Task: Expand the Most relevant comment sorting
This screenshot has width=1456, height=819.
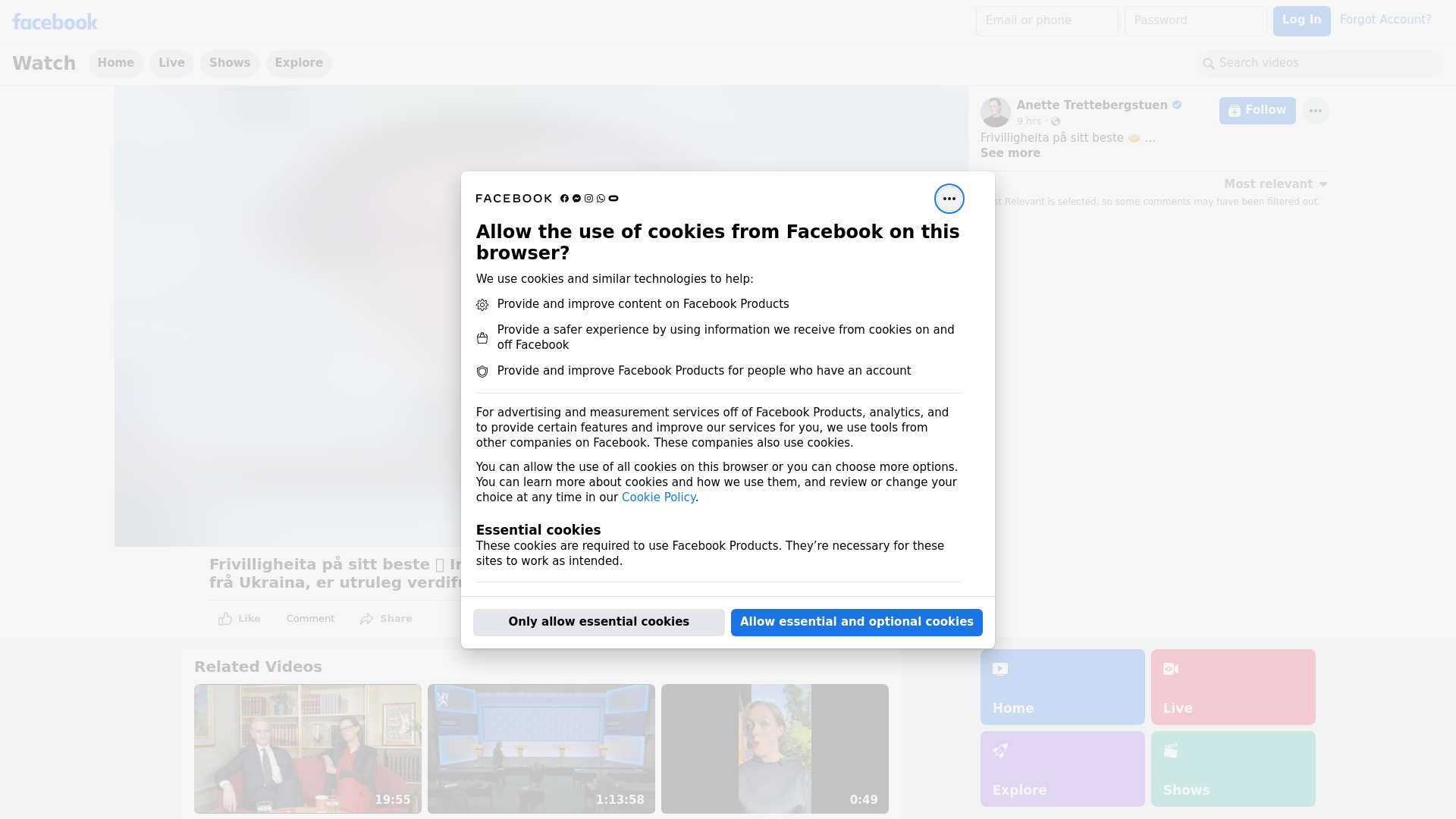Action: click(x=1275, y=184)
